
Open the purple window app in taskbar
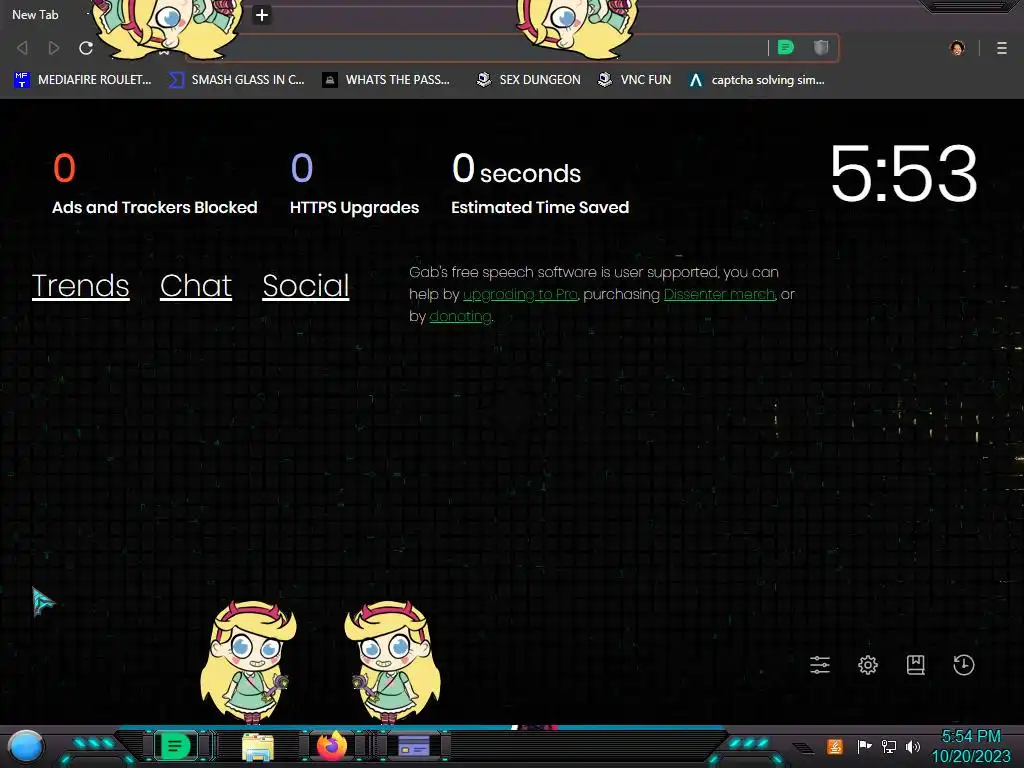pyautogui.click(x=413, y=746)
